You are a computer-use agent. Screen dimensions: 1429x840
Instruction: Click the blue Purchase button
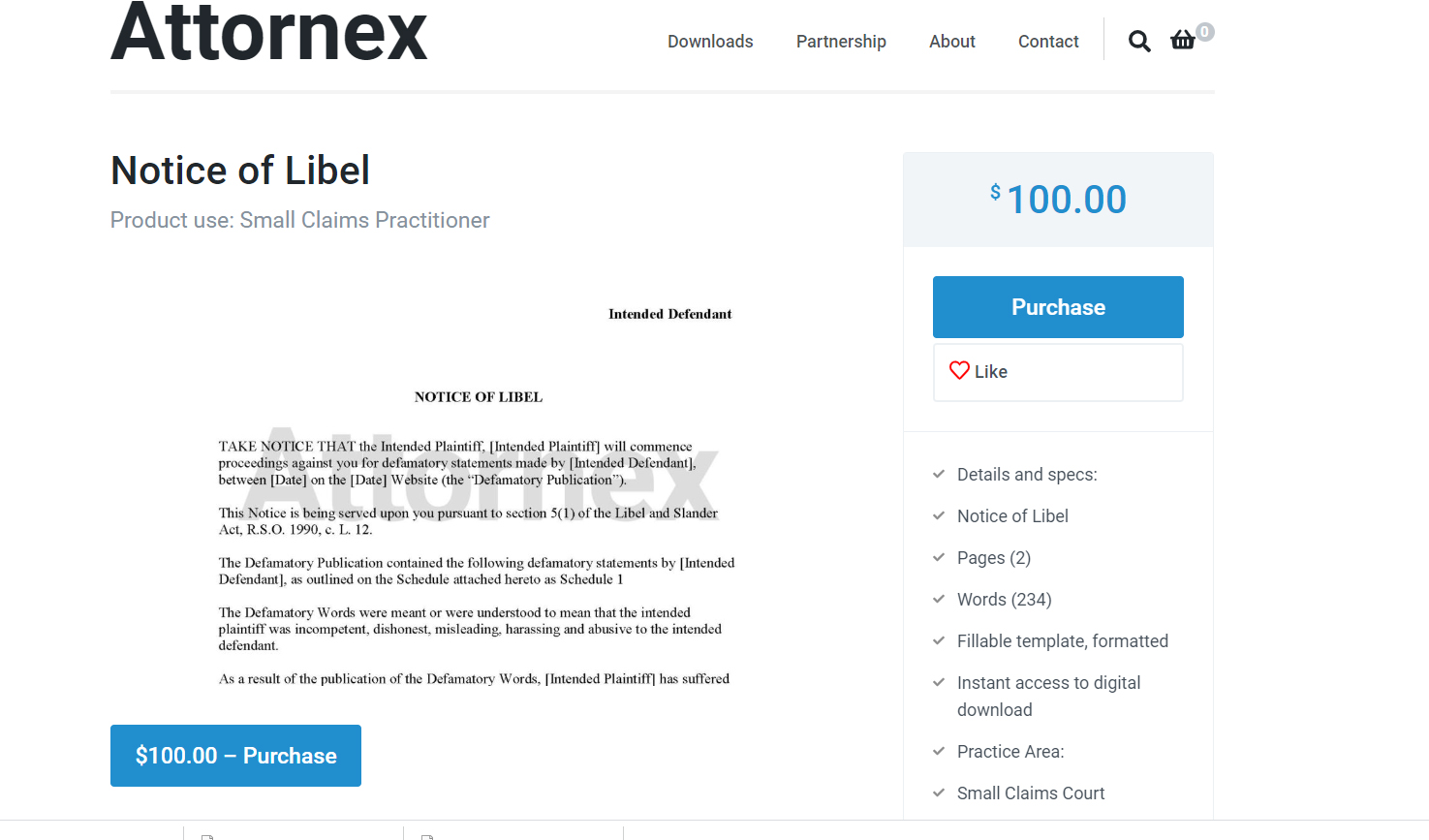(1058, 306)
